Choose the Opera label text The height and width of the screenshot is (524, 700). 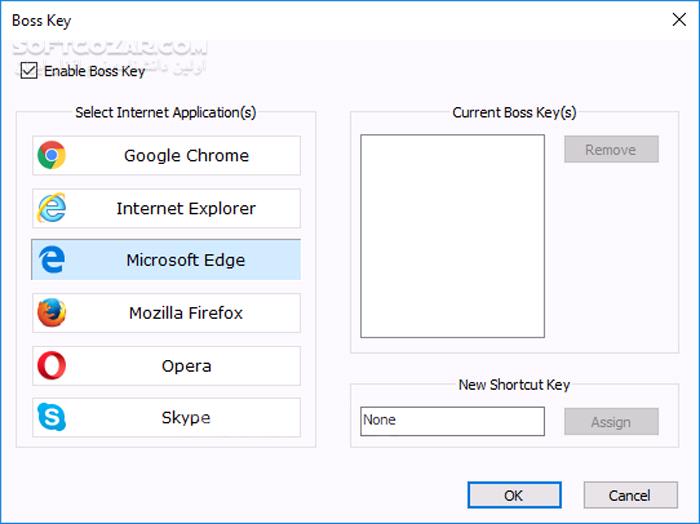click(x=186, y=366)
